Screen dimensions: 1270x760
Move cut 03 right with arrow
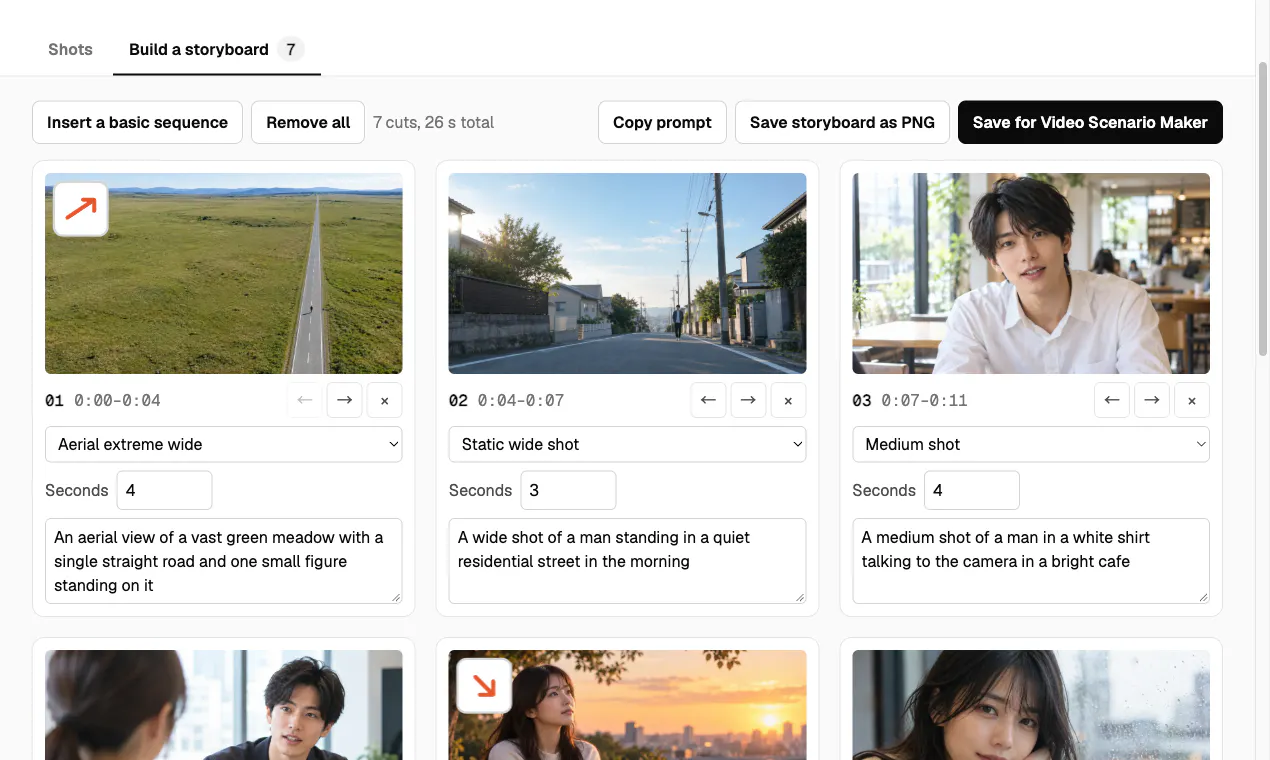1152,400
